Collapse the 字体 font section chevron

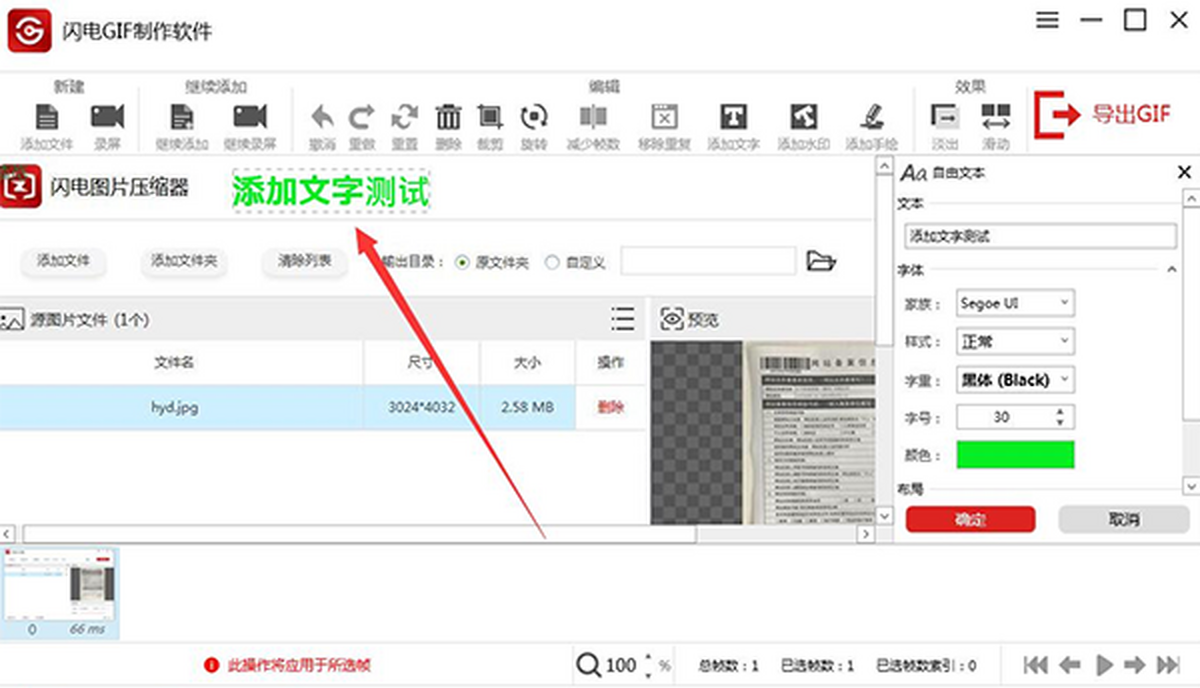pos(1171,269)
